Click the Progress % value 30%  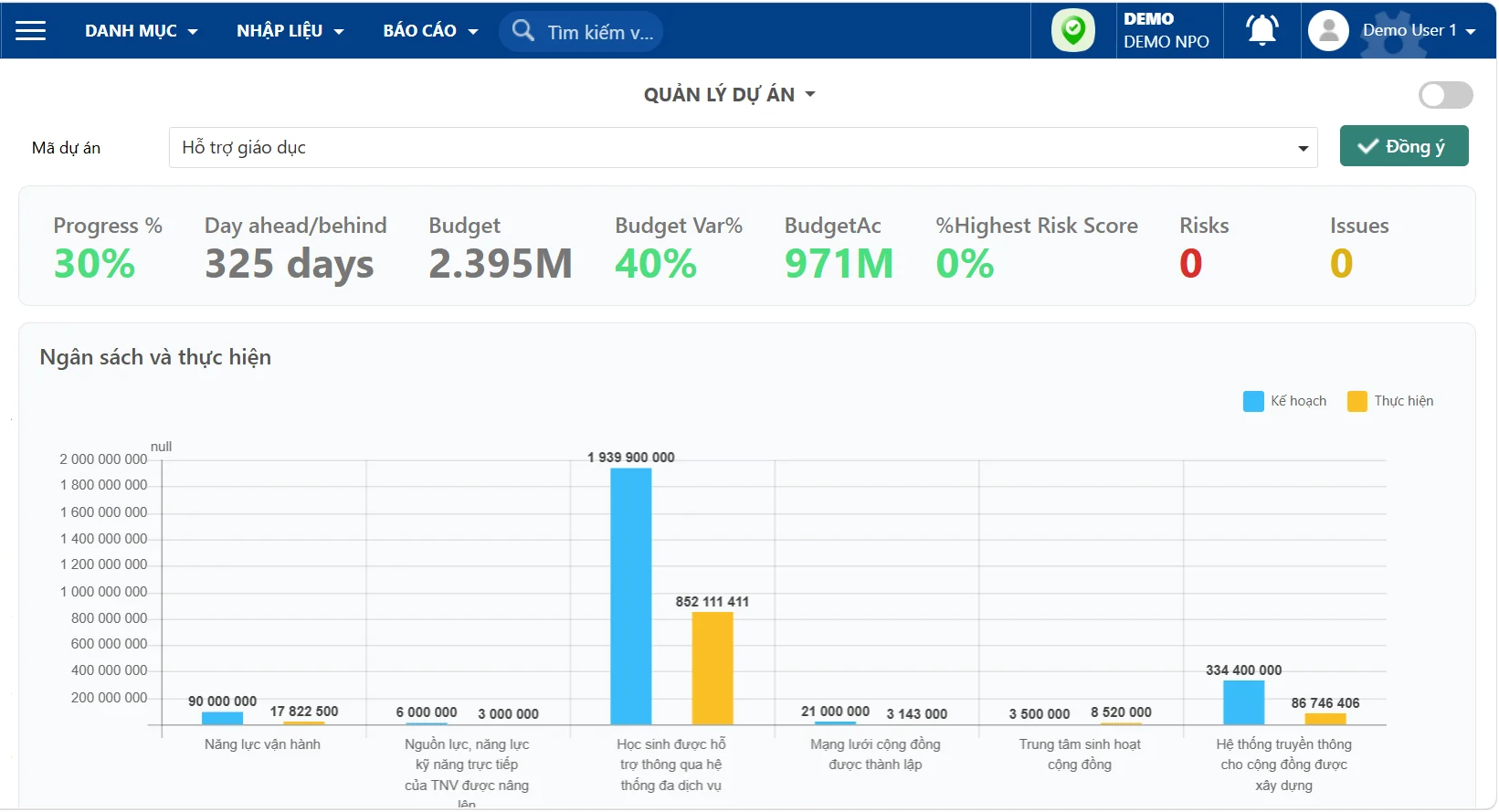94,264
